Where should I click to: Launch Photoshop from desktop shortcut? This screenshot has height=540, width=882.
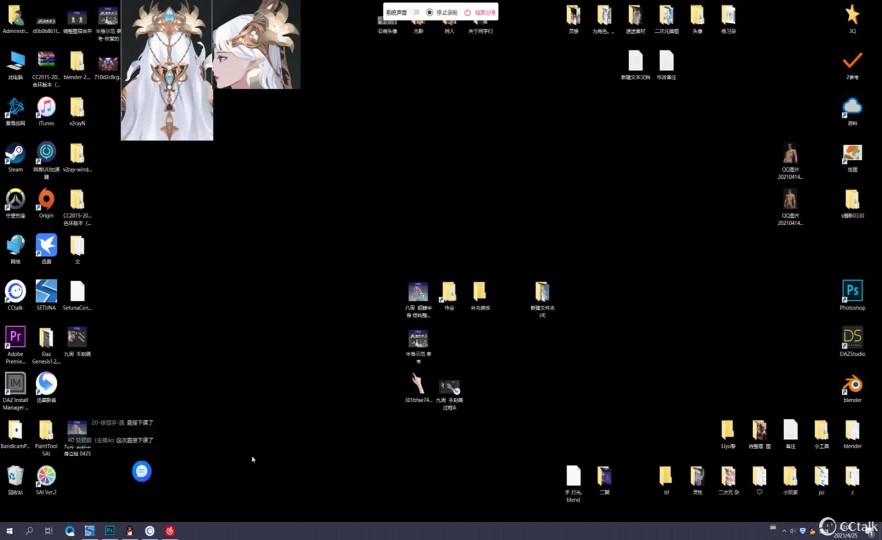(x=852, y=296)
